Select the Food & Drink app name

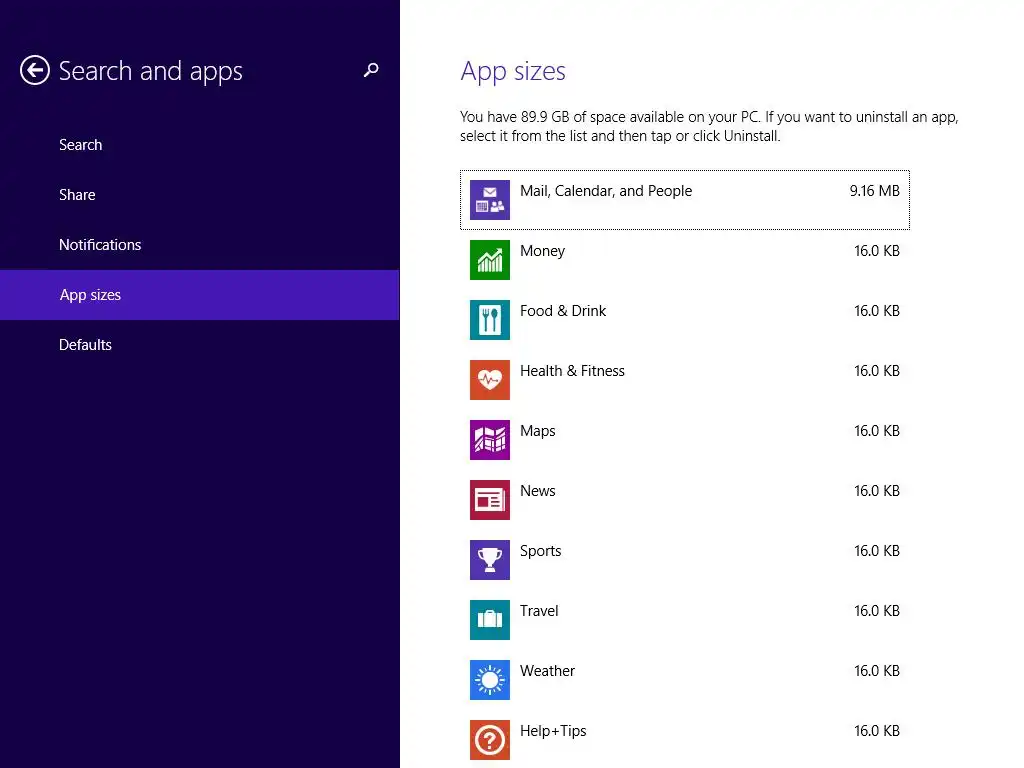click(563, 311)
